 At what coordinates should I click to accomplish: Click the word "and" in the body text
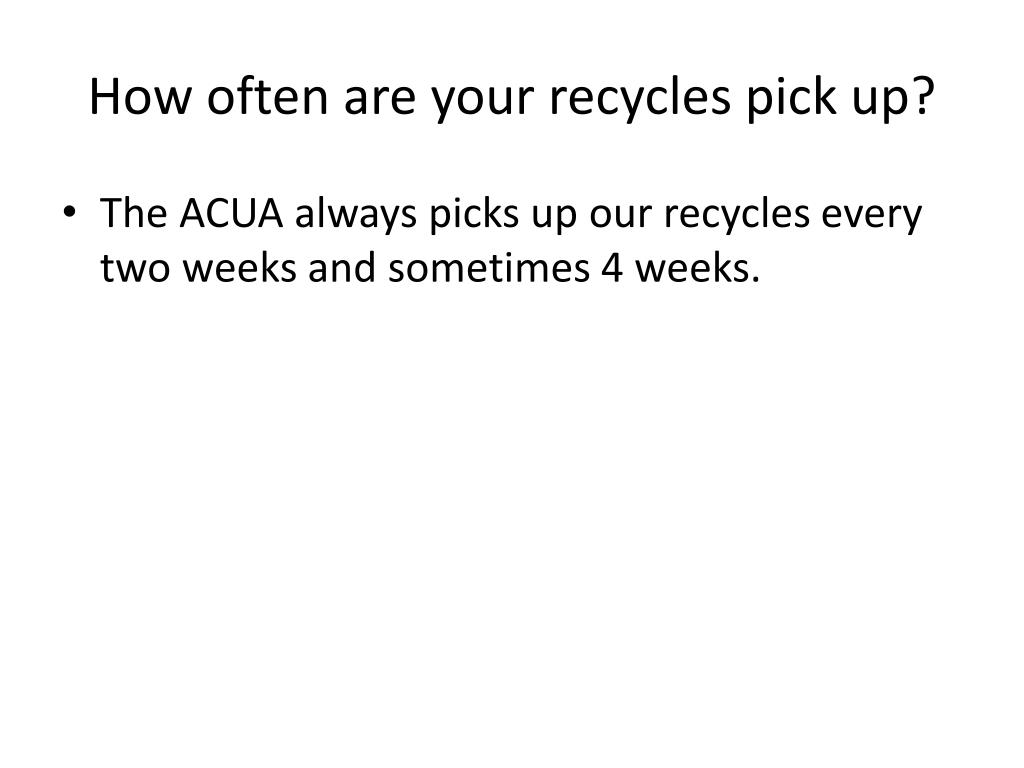[x=342, y=268]
